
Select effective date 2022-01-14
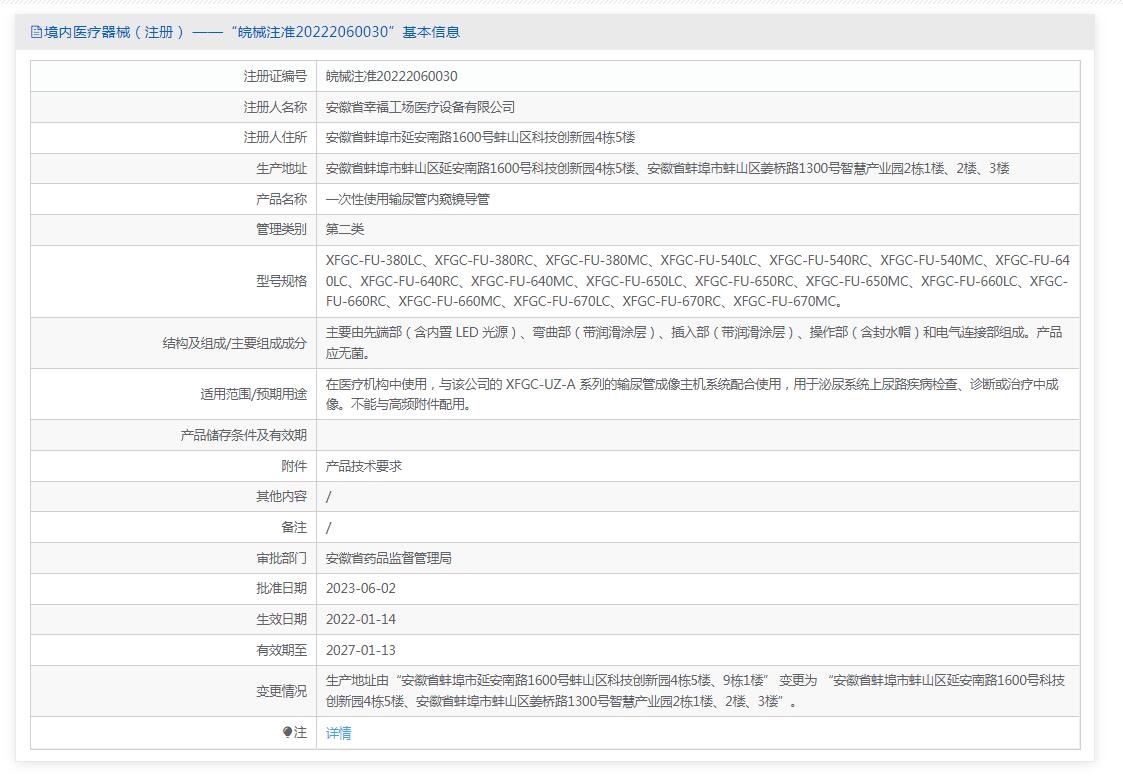point(360,619)
